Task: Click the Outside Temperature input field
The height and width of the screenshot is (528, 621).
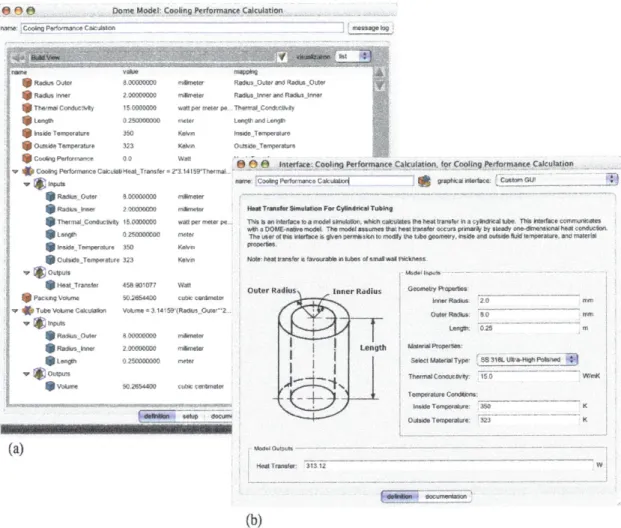Action: [528, 420]
